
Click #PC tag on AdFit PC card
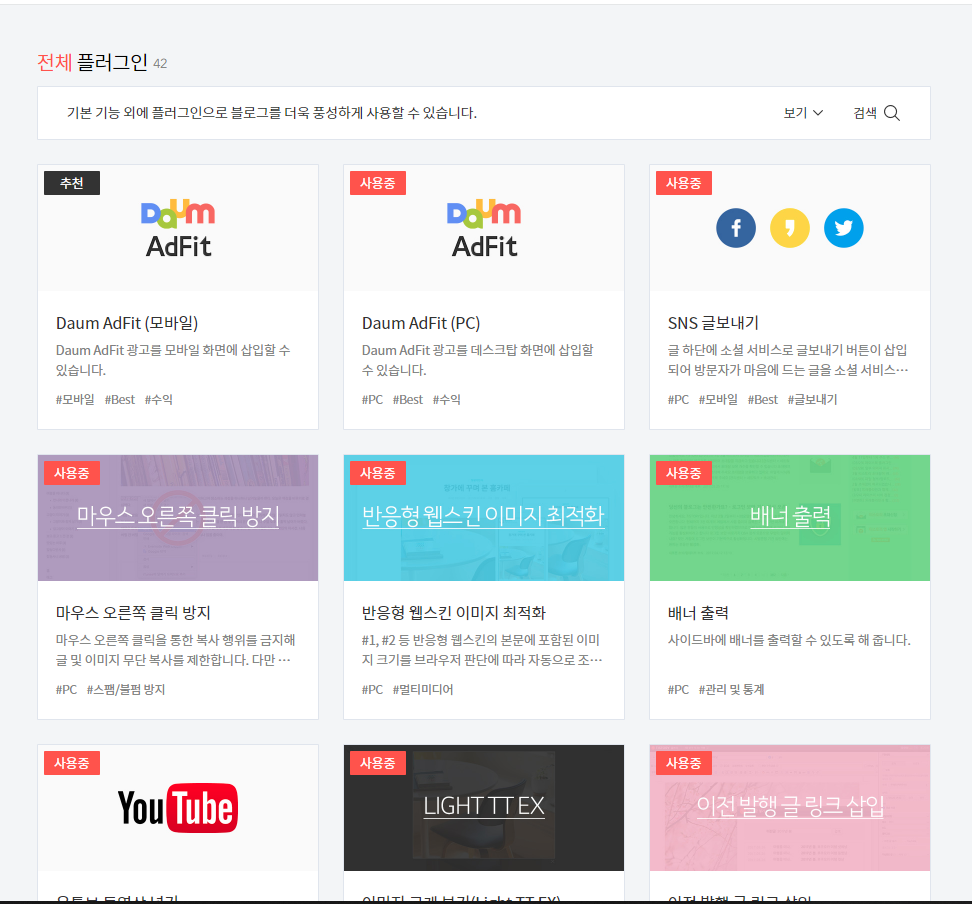pos(373,400)
